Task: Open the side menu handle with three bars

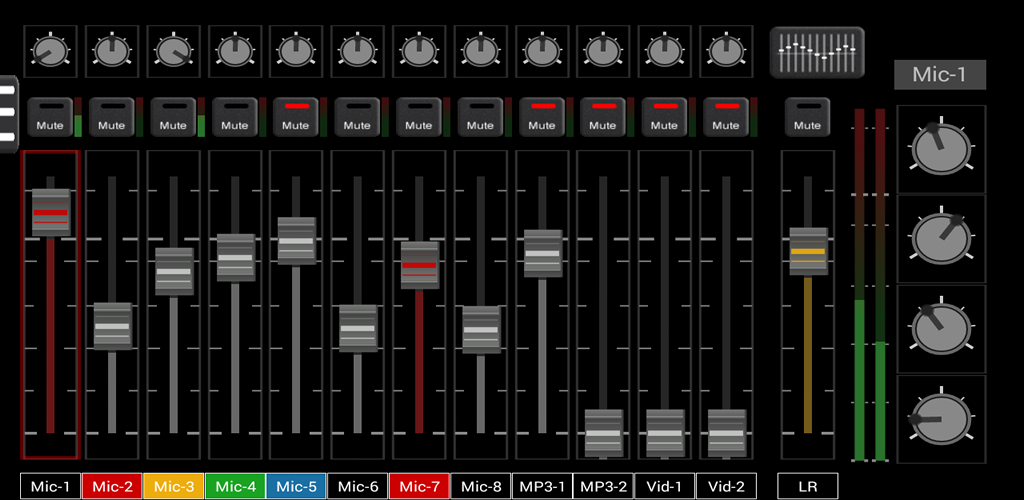Action: click(8, 113)
